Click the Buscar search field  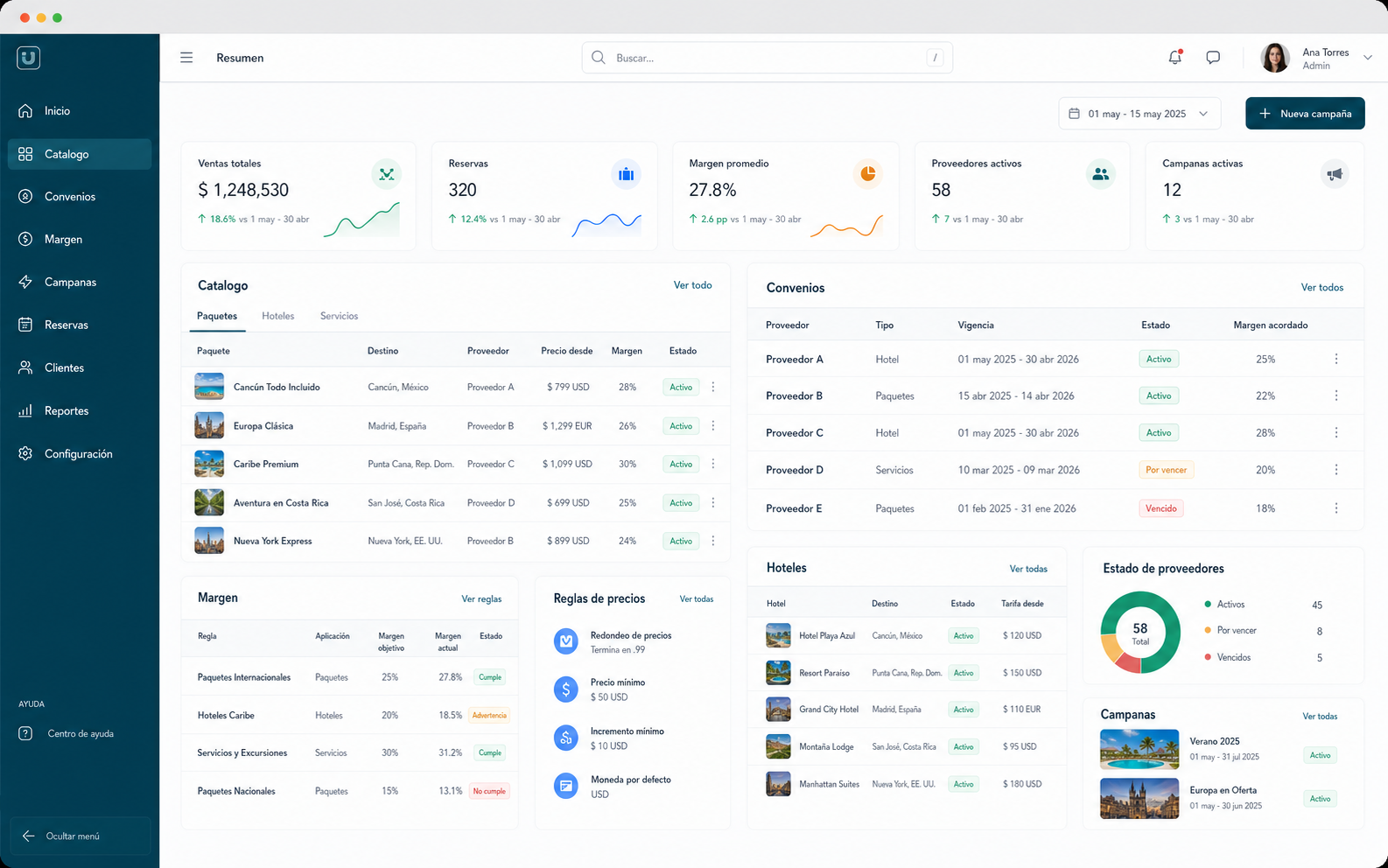(x=767, y=58)
